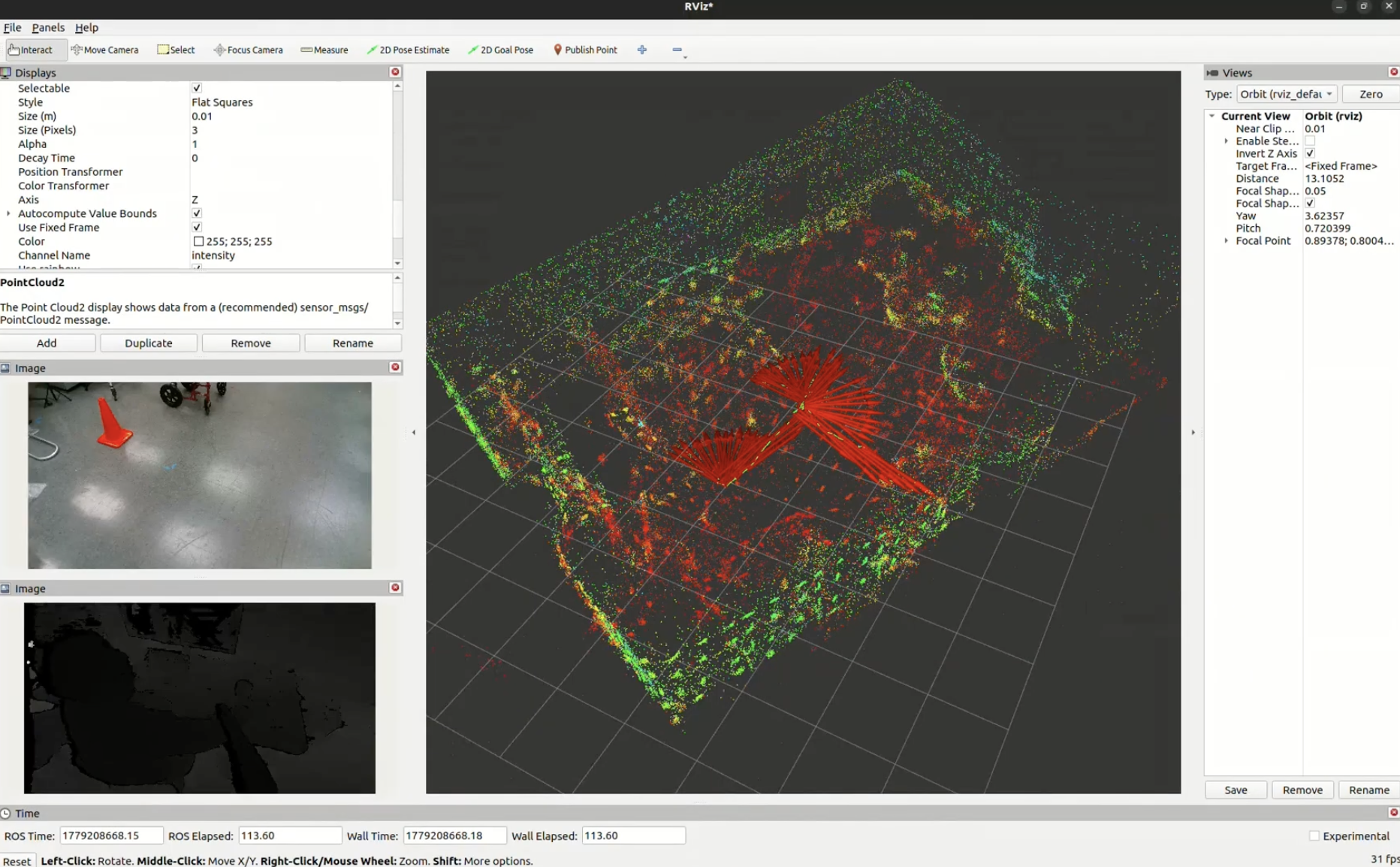This screenshot has height=867, width=1400.
Task: Close the Views panel
Action: (x=1394, y=72)
